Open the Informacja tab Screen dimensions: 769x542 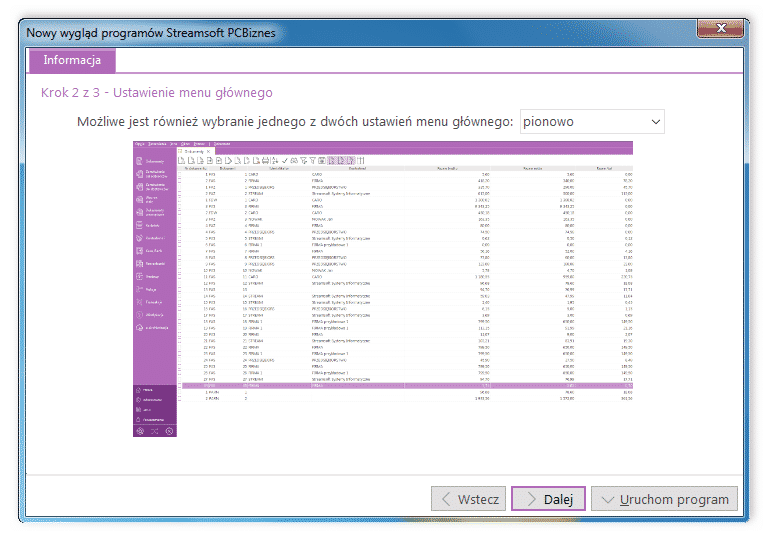pos(72,60)
